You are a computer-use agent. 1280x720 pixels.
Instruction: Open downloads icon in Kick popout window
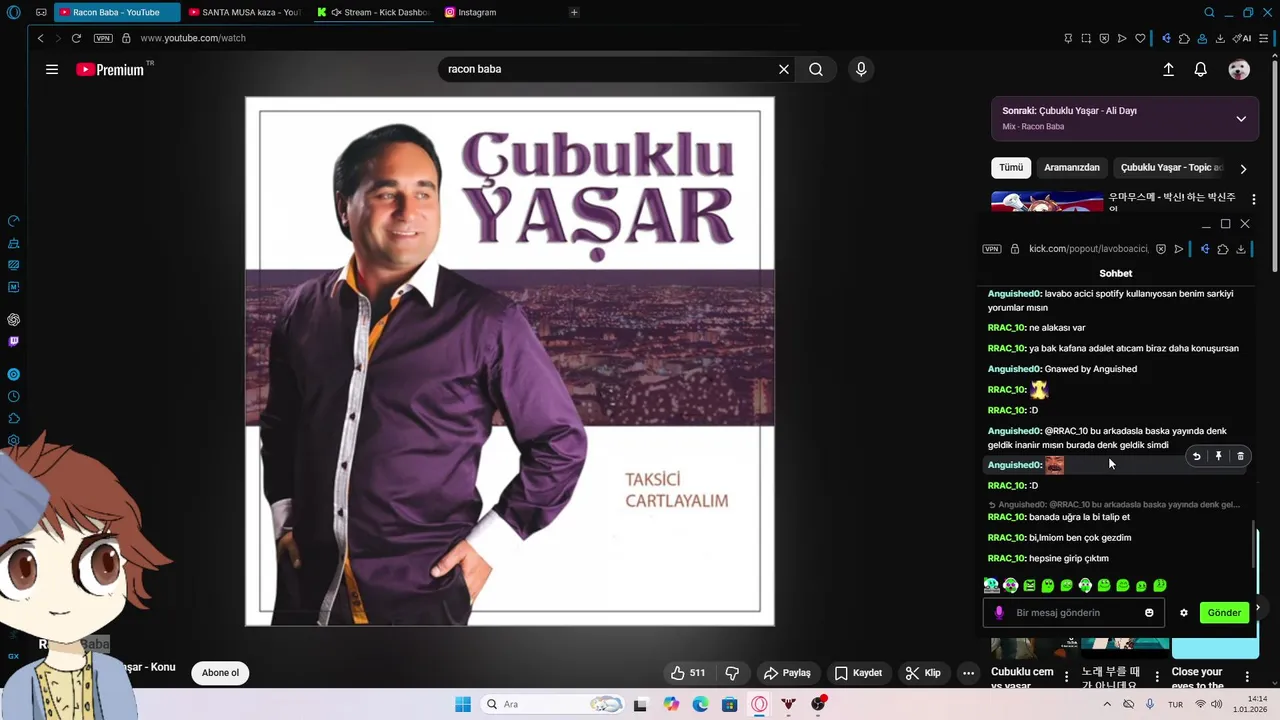tap(1241, 249)
